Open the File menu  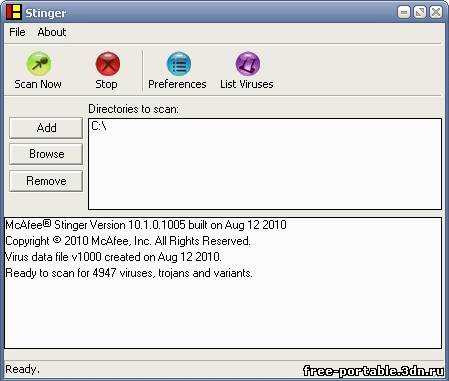[x=17, y=32]
